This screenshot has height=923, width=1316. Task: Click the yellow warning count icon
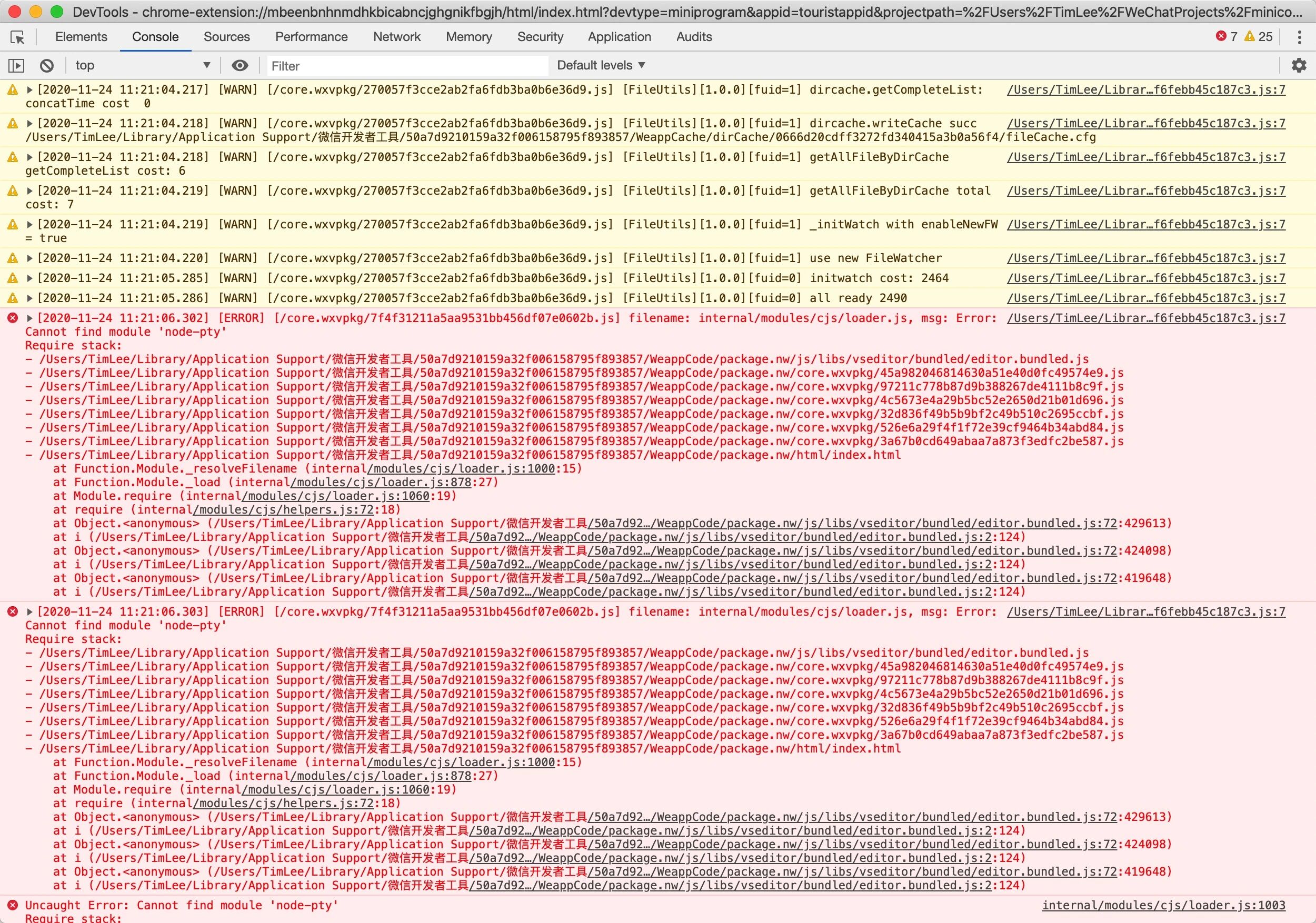pyautogui.click(x=1250, y=36)
